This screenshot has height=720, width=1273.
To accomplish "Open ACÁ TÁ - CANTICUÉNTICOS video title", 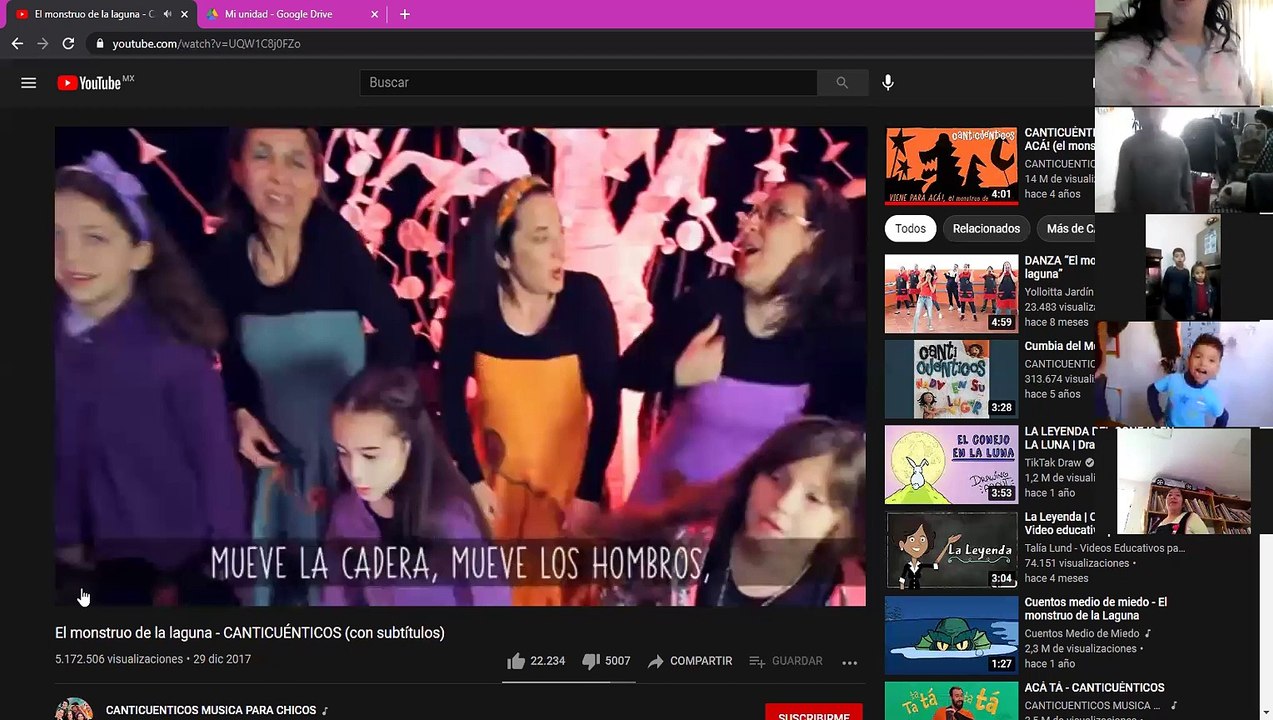I will 1094,688.
